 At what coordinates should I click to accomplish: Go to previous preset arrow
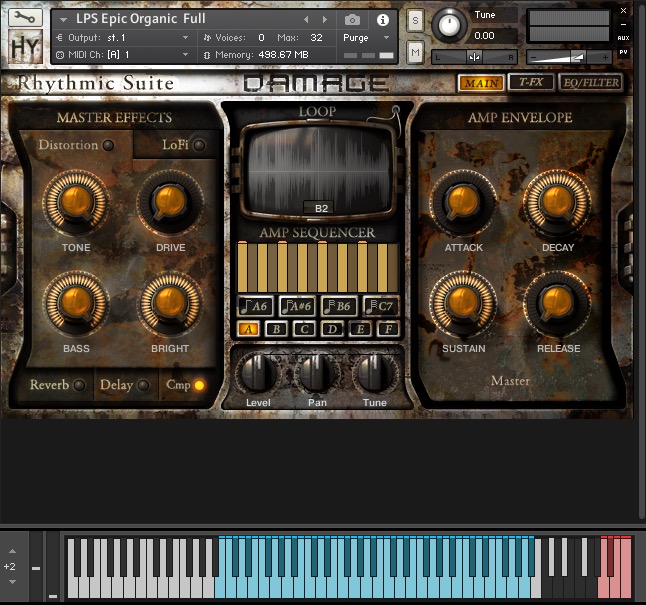pyautogui.click(x=306, y=19)
